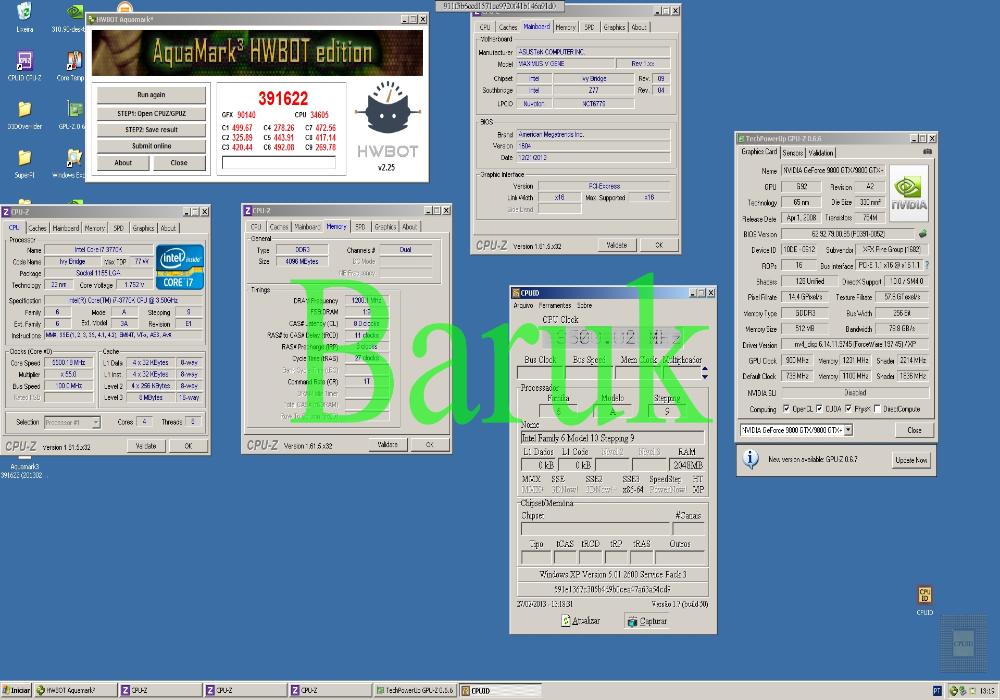1000x700 pixels.
Task: Switch to the Sensors tab in GPU-Z
Action: [793, 153]
